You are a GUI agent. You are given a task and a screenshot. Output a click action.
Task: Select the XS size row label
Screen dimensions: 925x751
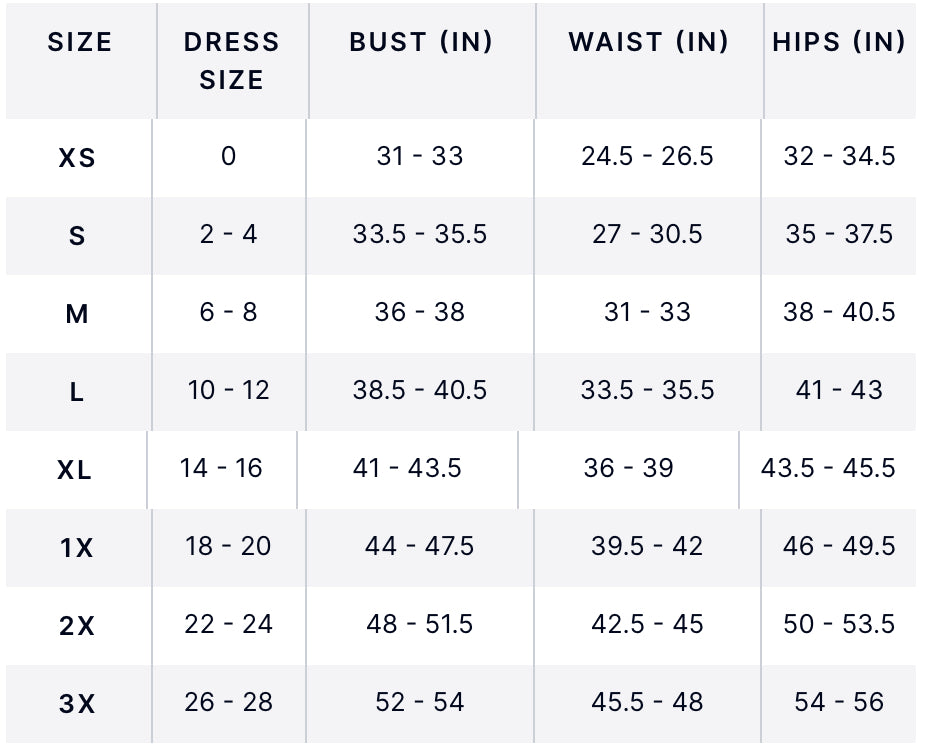(77, 158)
